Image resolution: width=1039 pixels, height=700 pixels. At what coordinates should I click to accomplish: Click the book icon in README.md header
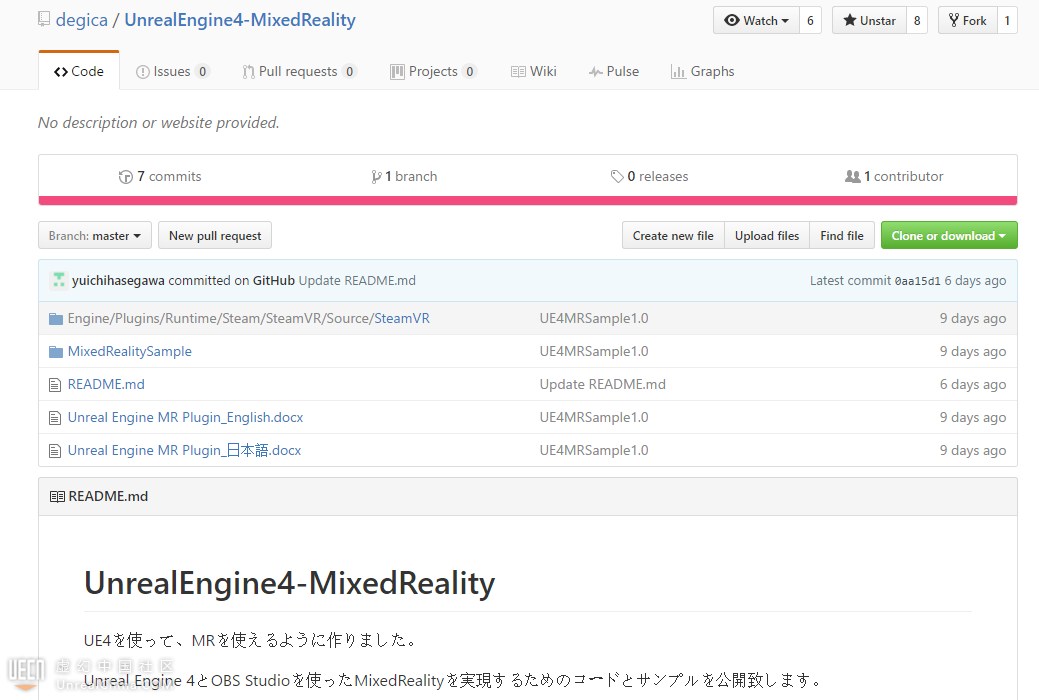[x=57, y=496]
